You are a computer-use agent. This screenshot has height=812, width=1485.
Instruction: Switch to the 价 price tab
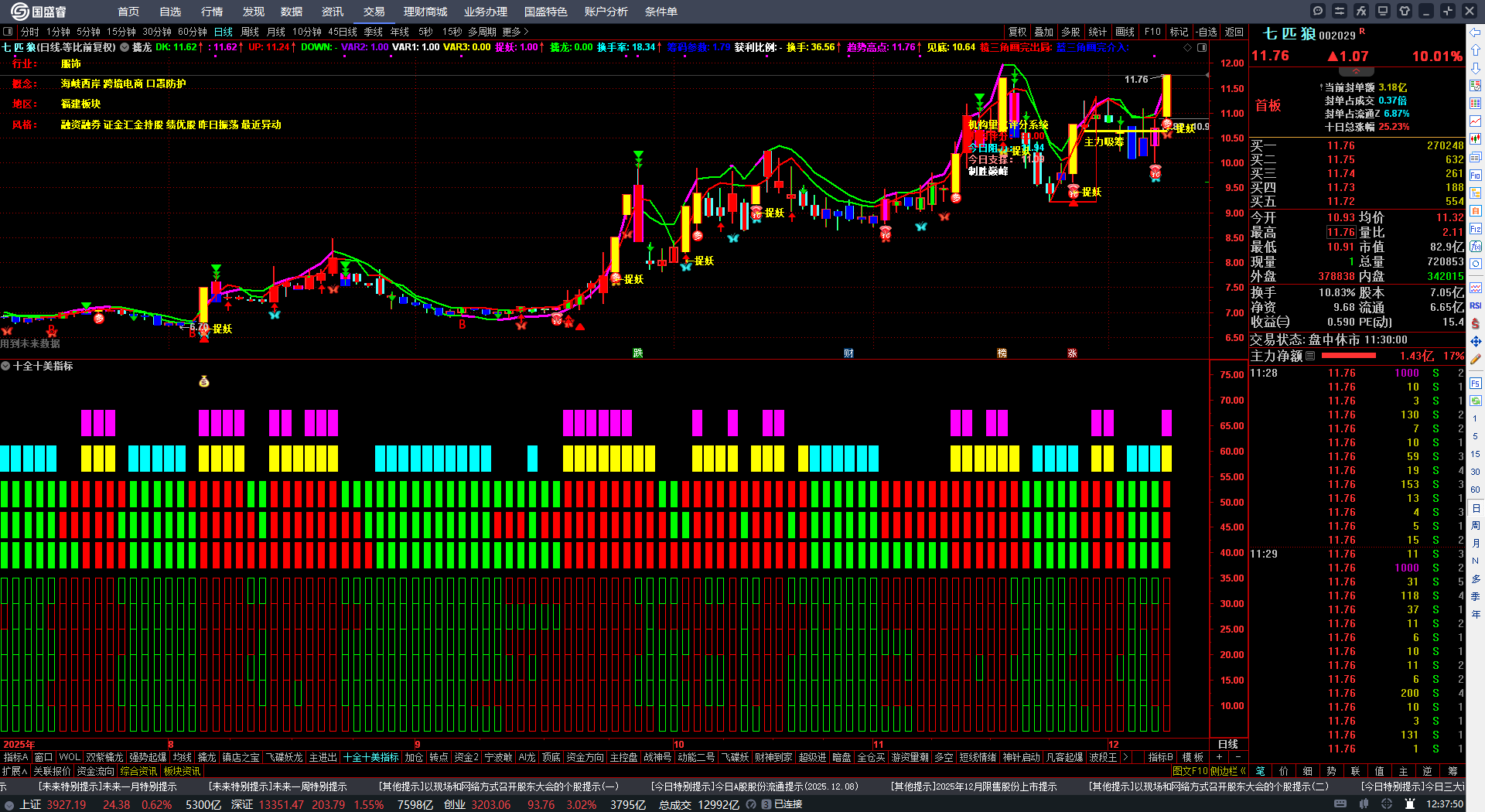(1284, 771)
